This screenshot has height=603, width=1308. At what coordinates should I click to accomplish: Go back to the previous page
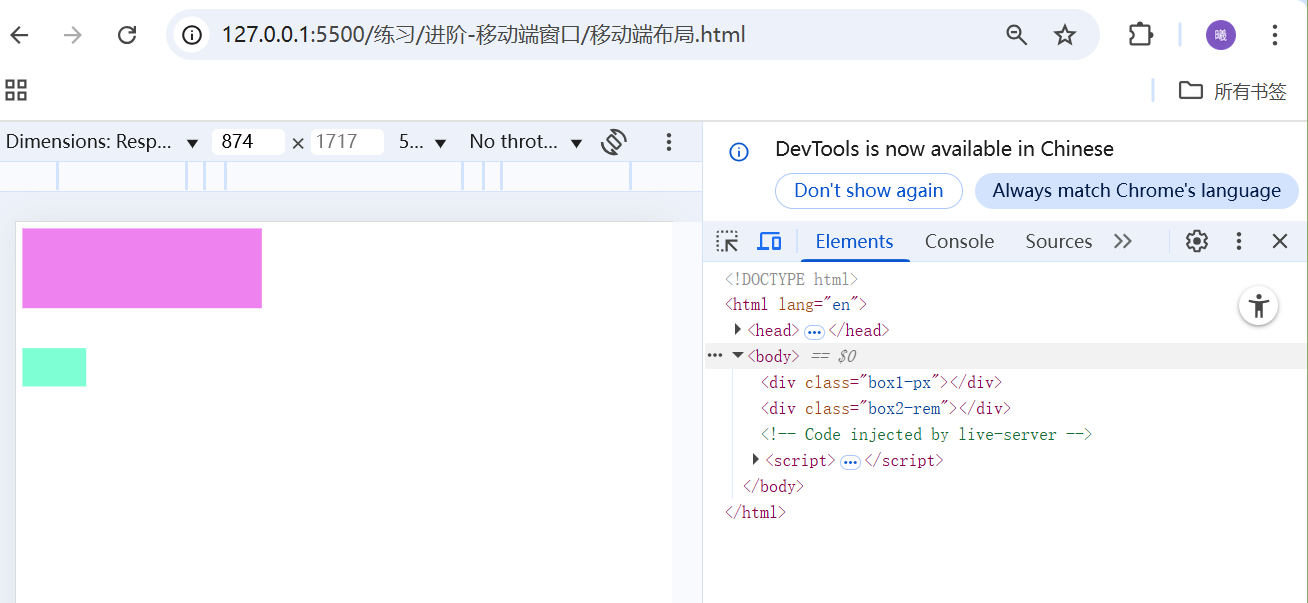[x=20, y=36]
